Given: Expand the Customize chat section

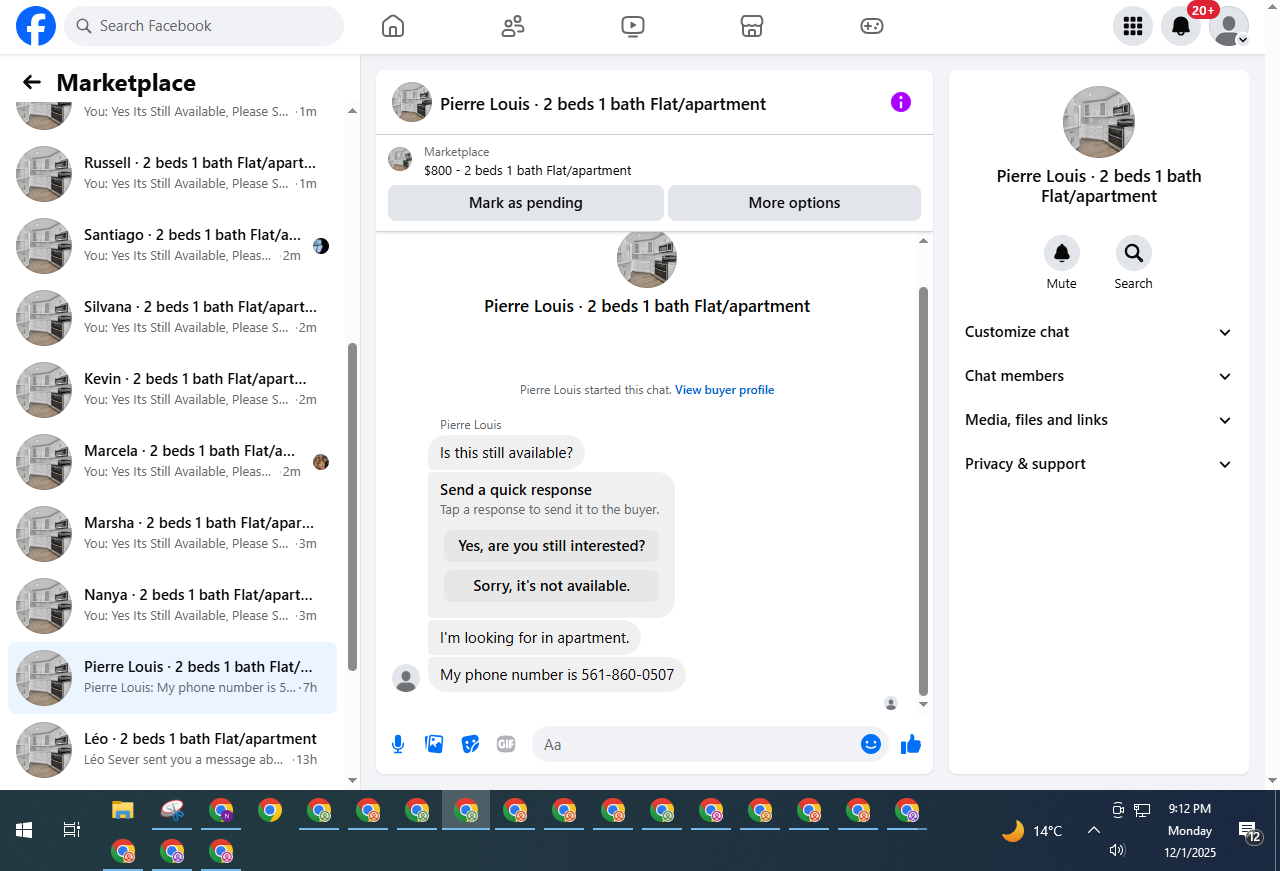Looking at the screenshot, I should tap(1099, 332).
